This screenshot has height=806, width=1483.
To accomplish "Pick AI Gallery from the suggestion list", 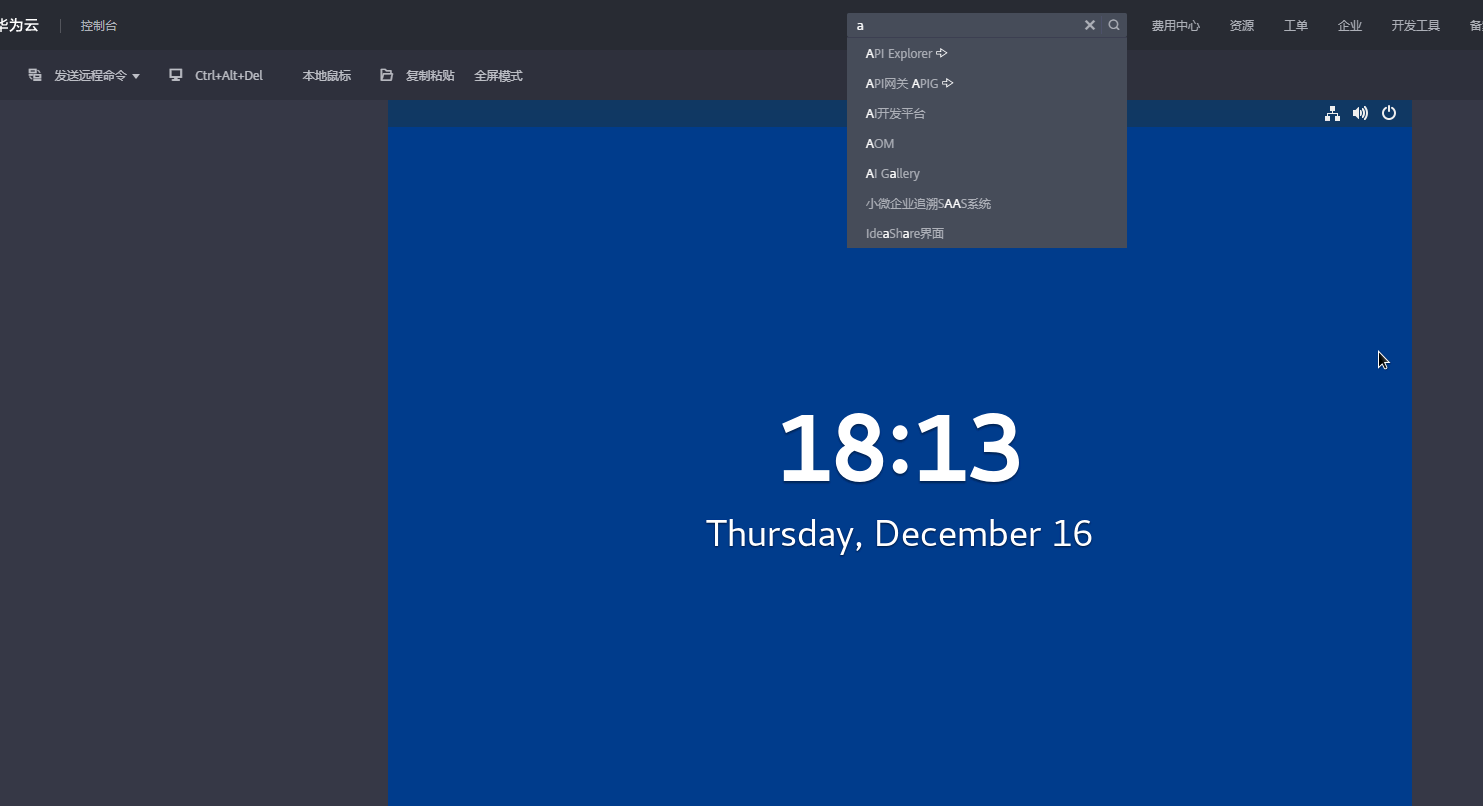I will click(x=987, y=173).
